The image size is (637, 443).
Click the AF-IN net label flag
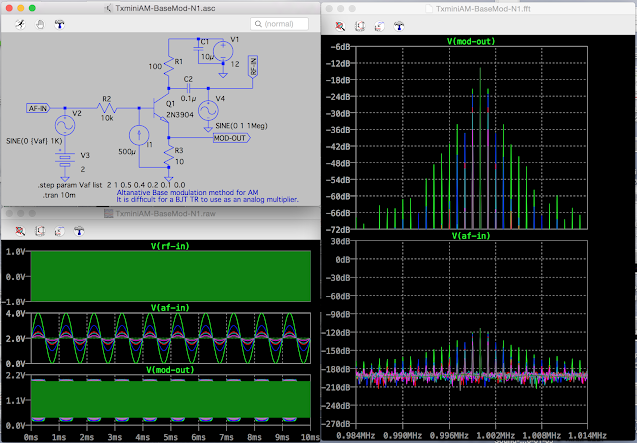(x=39, y=108)
